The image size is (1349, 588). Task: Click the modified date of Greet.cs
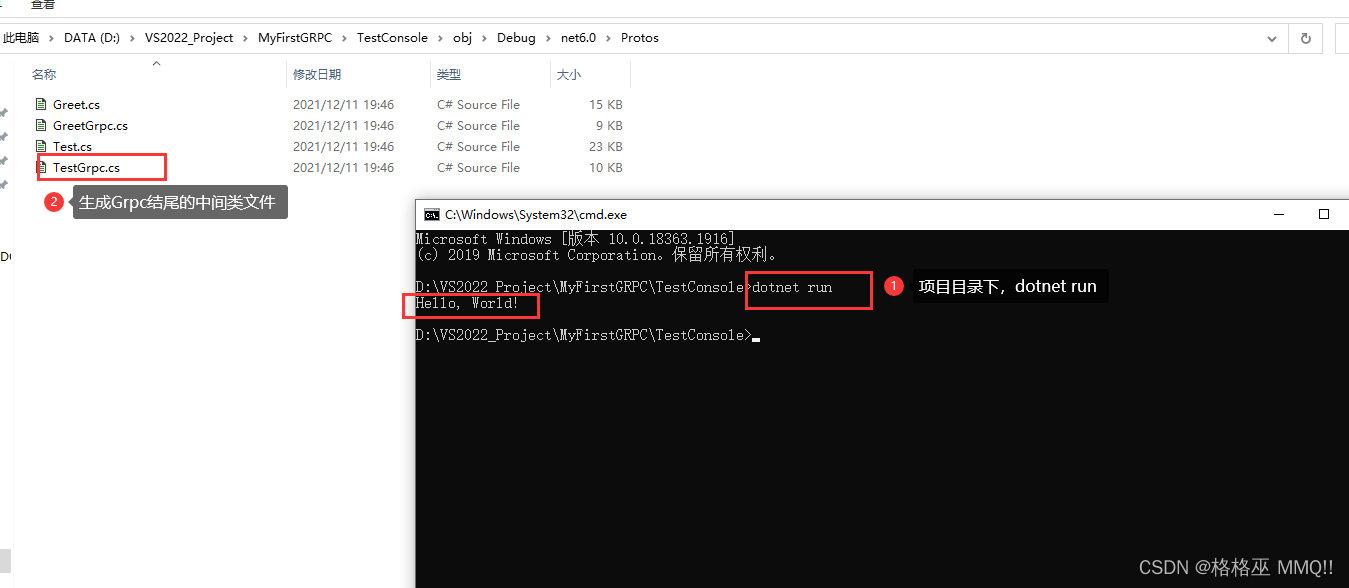click(x=343, y=104)
